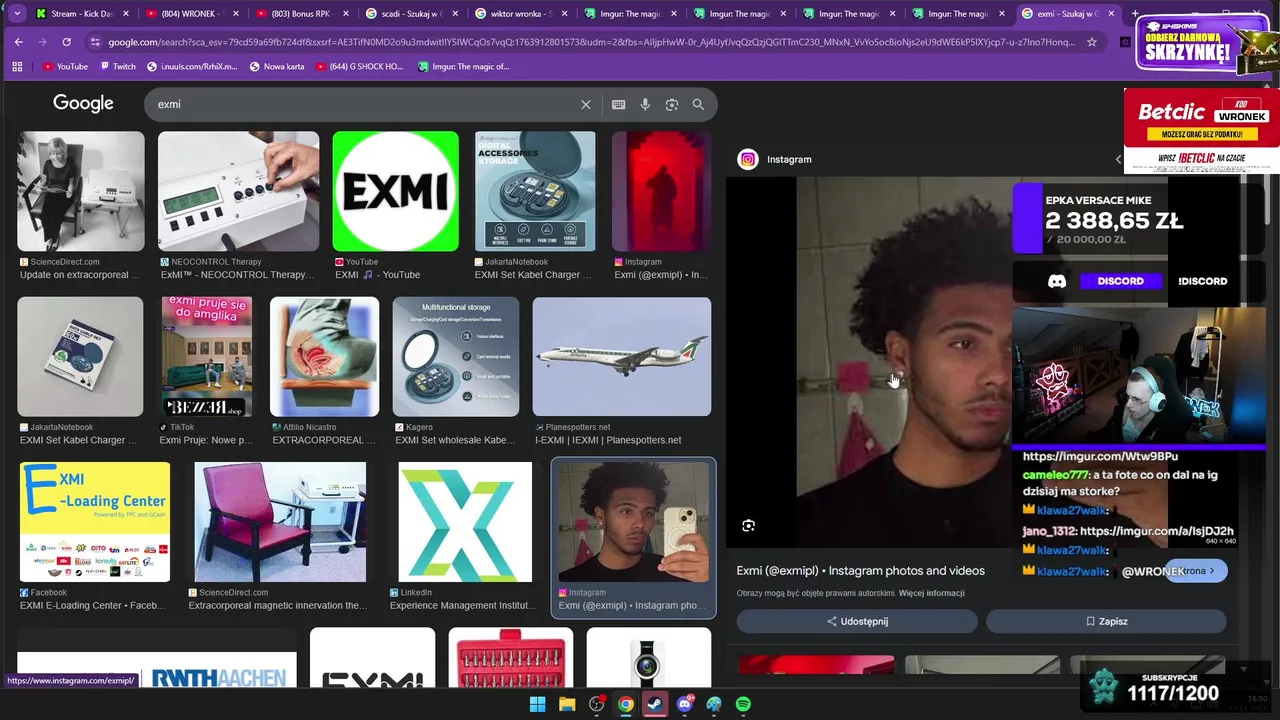
Task: Bookmark this page with the star icon
Action: point(1092,42)
